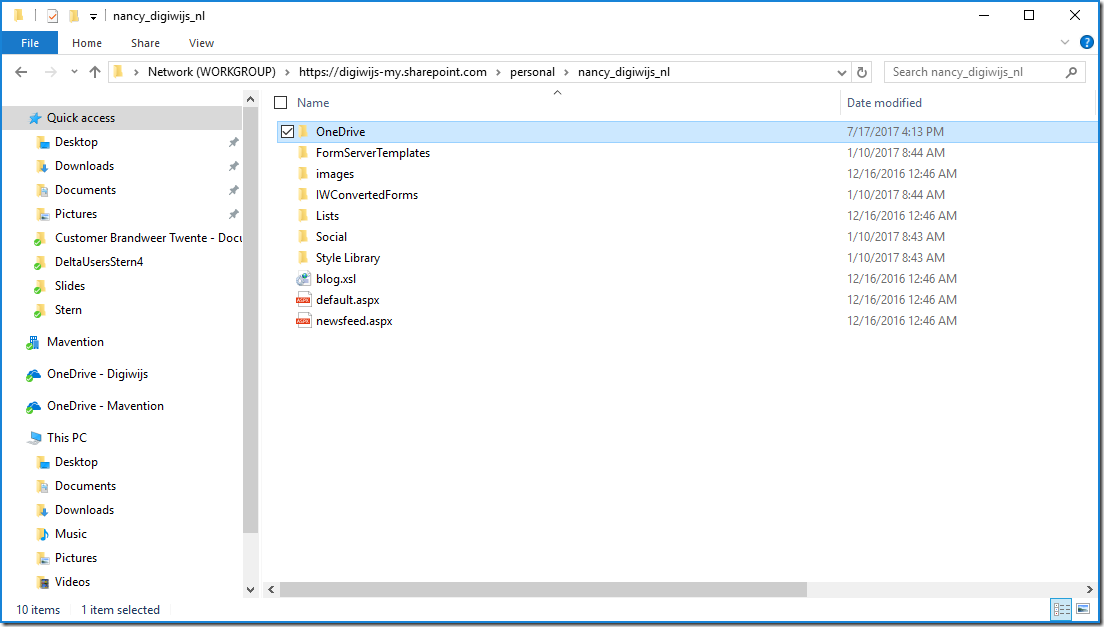Click the horizontal scrollbar left arrow

(x=271, y=589)
